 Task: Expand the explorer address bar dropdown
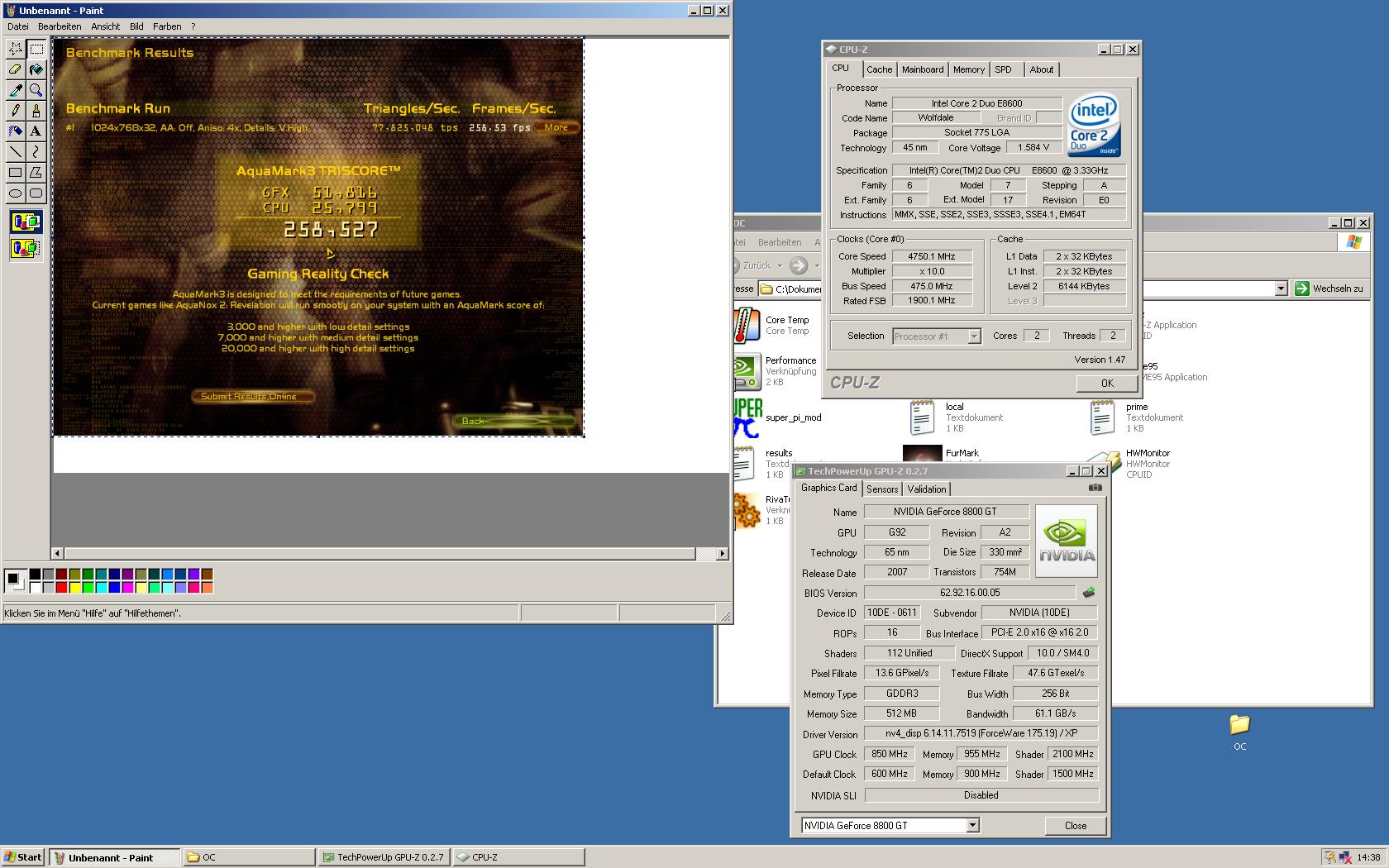point(1281,288)
